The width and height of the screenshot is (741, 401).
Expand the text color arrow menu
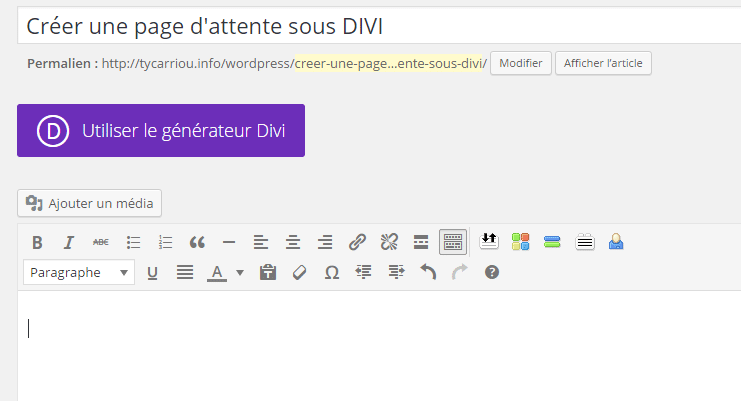[240, 272]
